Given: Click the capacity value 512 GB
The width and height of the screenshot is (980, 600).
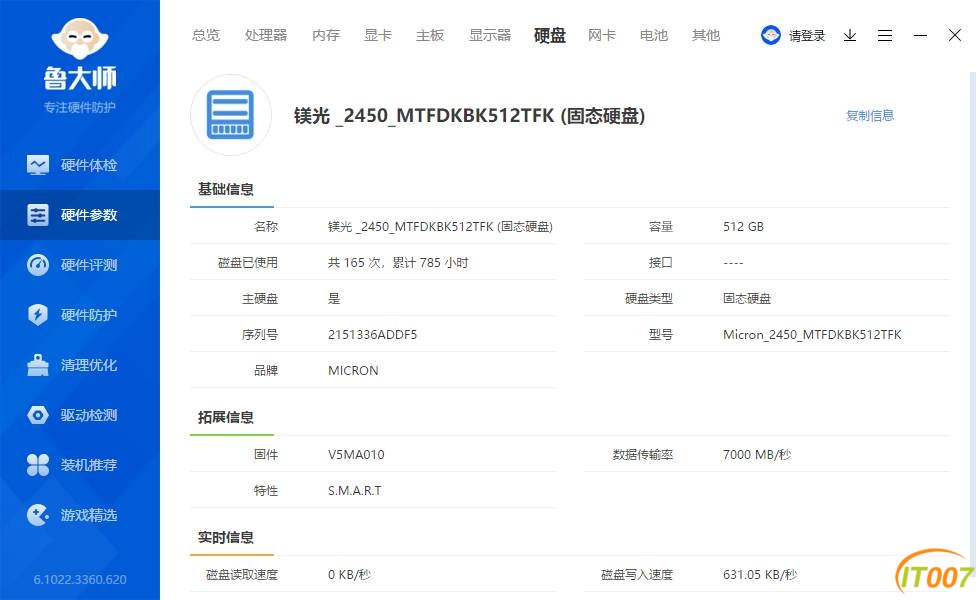Looking at the screenshot, I should pyautogui.click(x=743, y=226).
